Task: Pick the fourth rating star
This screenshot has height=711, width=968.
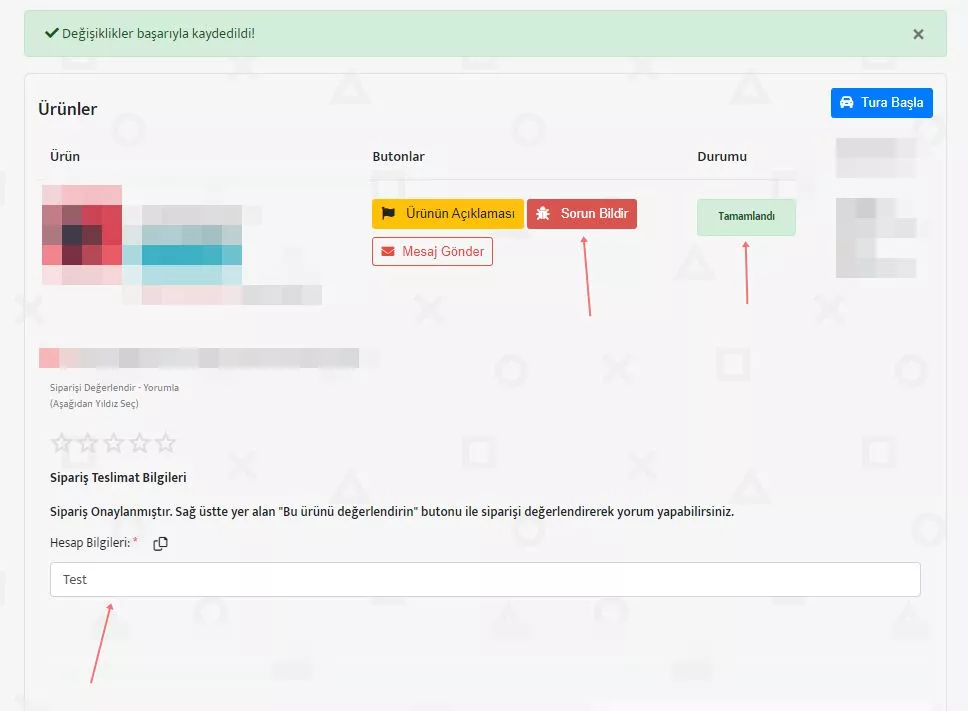Action: (139, 443)
